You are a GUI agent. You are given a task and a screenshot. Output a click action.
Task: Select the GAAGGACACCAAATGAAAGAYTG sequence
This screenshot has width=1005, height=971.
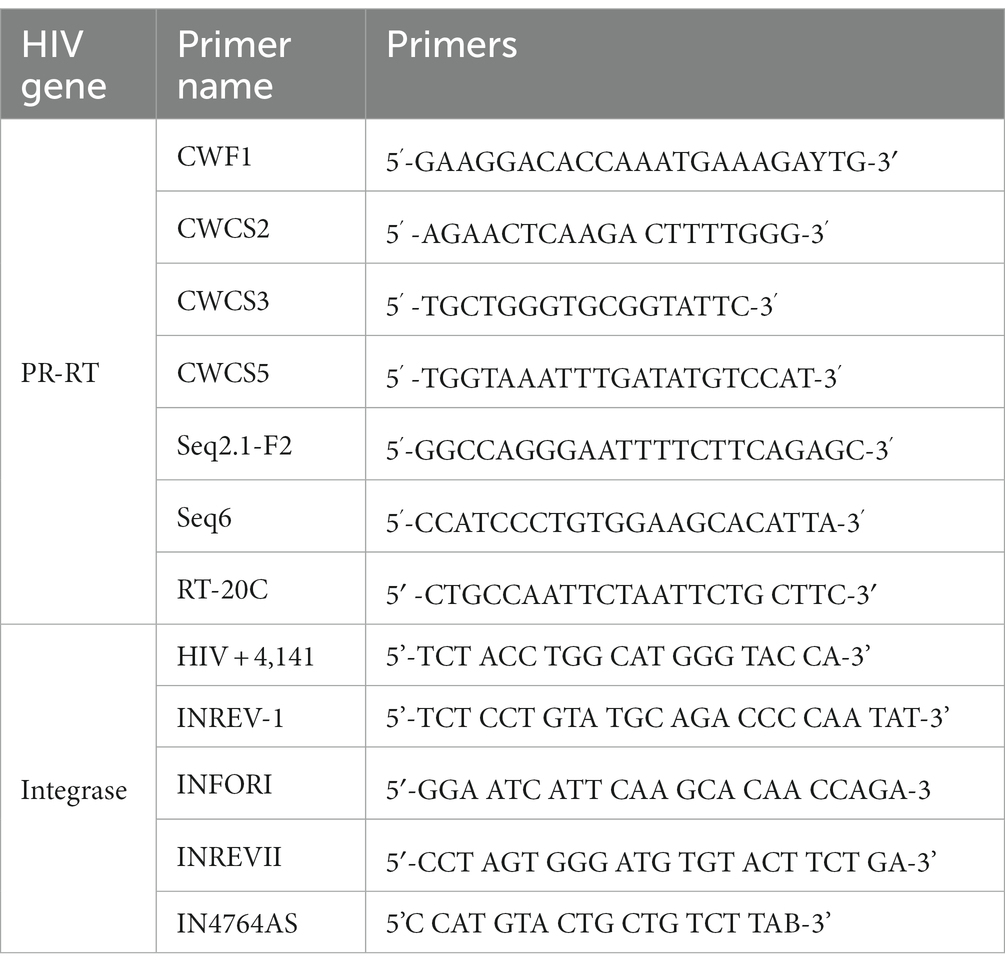[642, 163]
